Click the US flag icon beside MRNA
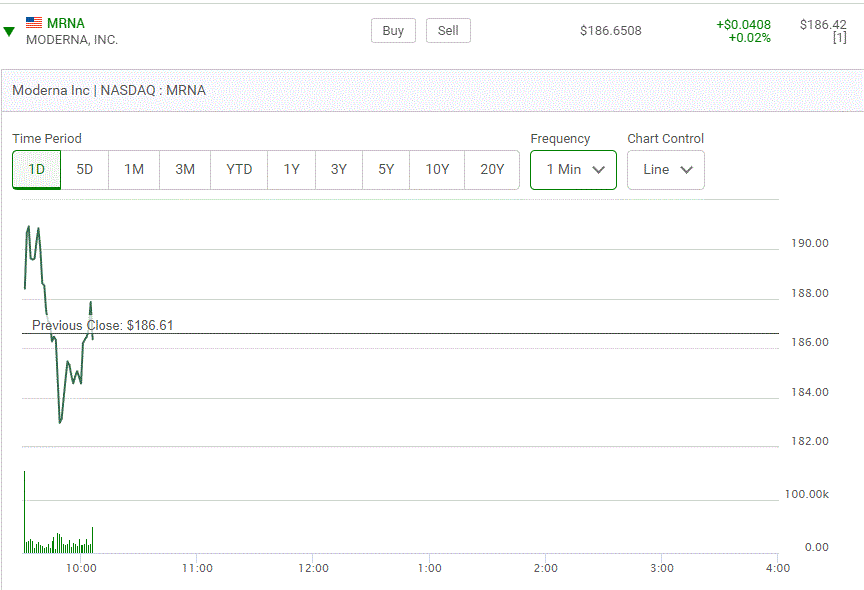 tap(34, 23)
